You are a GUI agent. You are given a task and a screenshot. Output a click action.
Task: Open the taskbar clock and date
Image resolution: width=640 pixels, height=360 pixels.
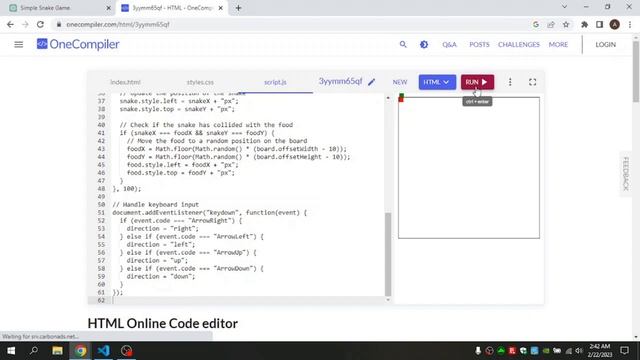pos(600,351)
